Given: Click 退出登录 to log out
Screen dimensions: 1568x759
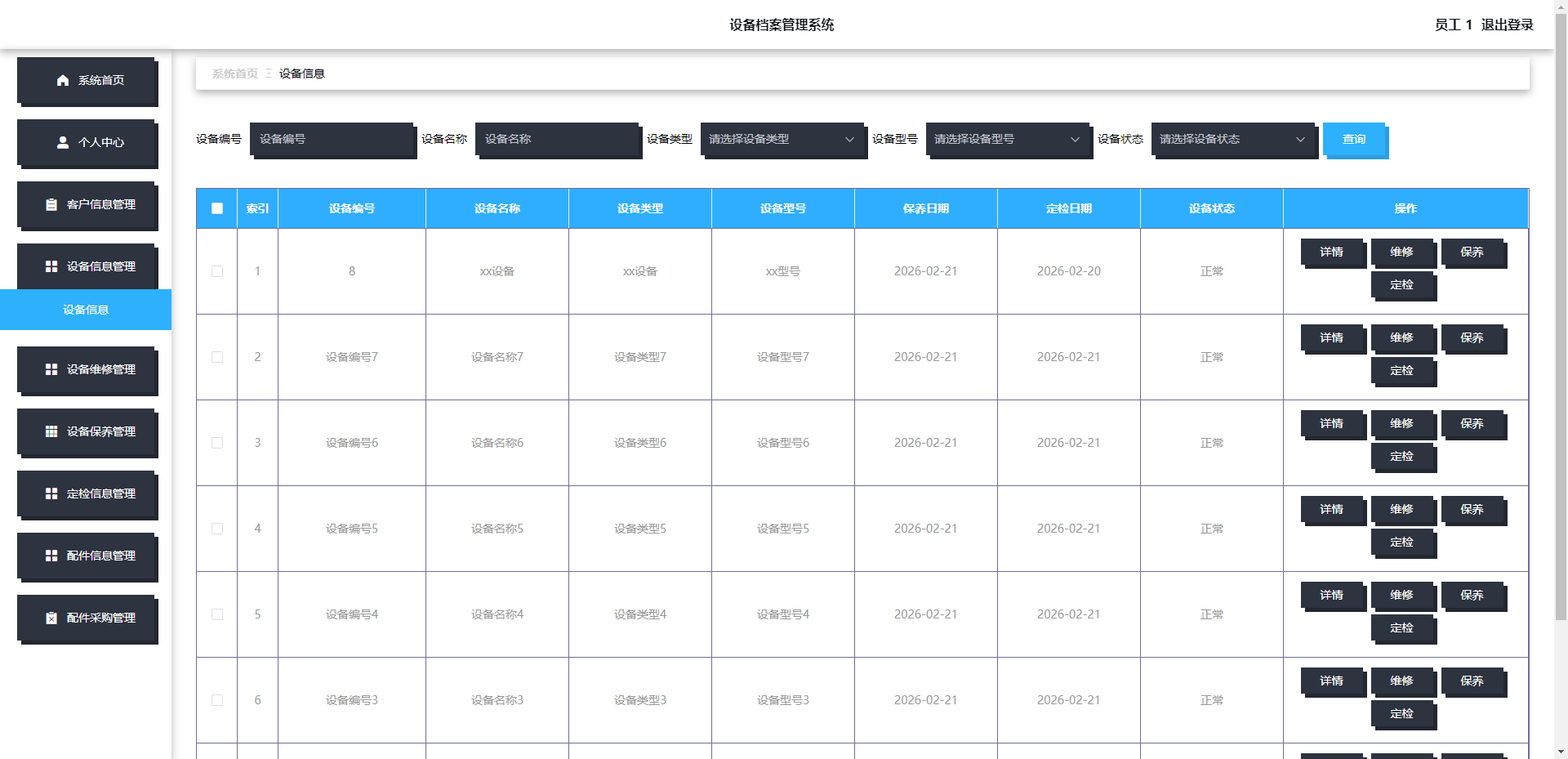Looking at the screenshot, I should [1507, 25].
